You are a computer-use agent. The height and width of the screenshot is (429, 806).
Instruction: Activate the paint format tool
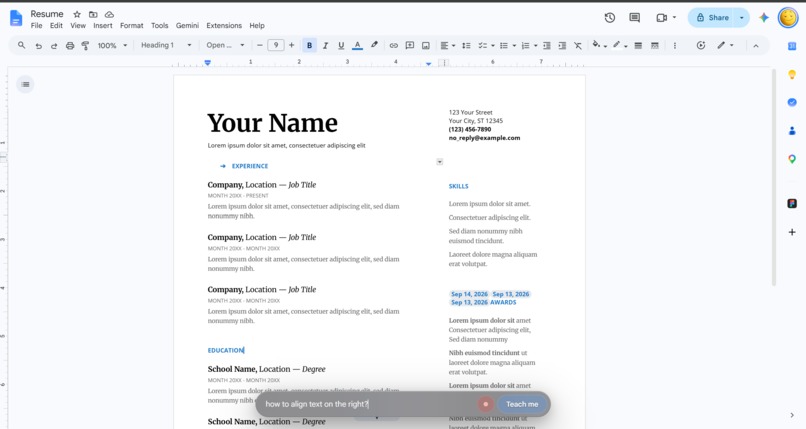[x=85, y=46]
